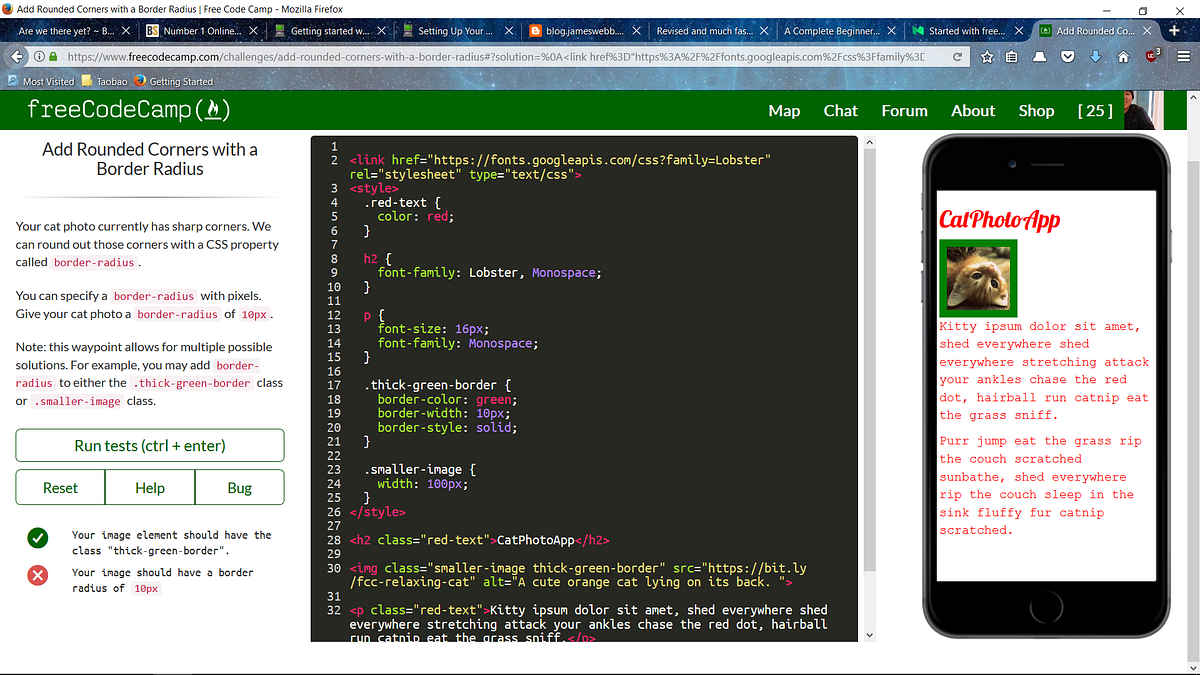This screenshot has width=1200, height=675.
Task: Click the profile picture in the top right
Action: tap(1143, 110)
